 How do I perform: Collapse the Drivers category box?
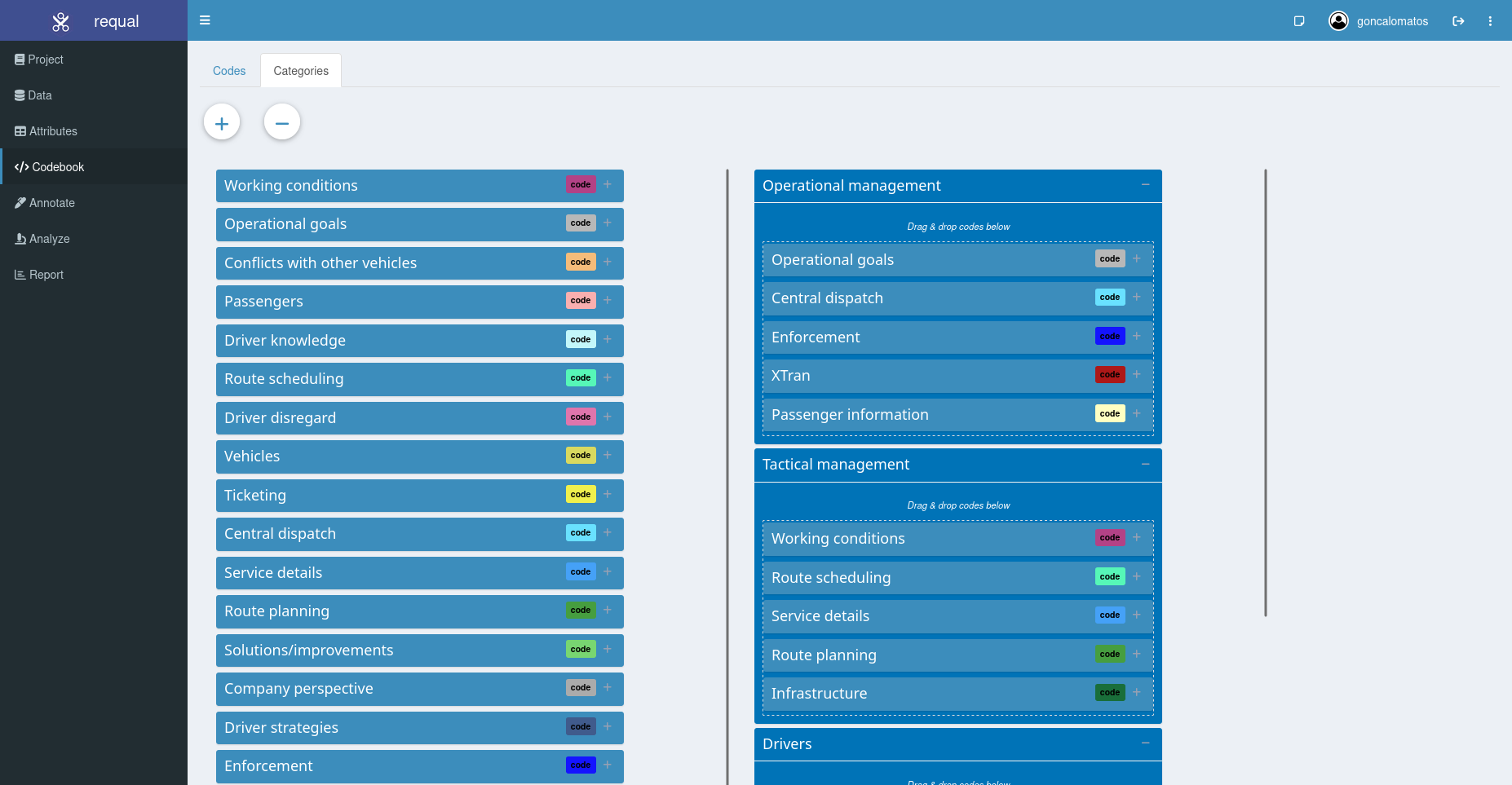click(x=1145, y=743)
